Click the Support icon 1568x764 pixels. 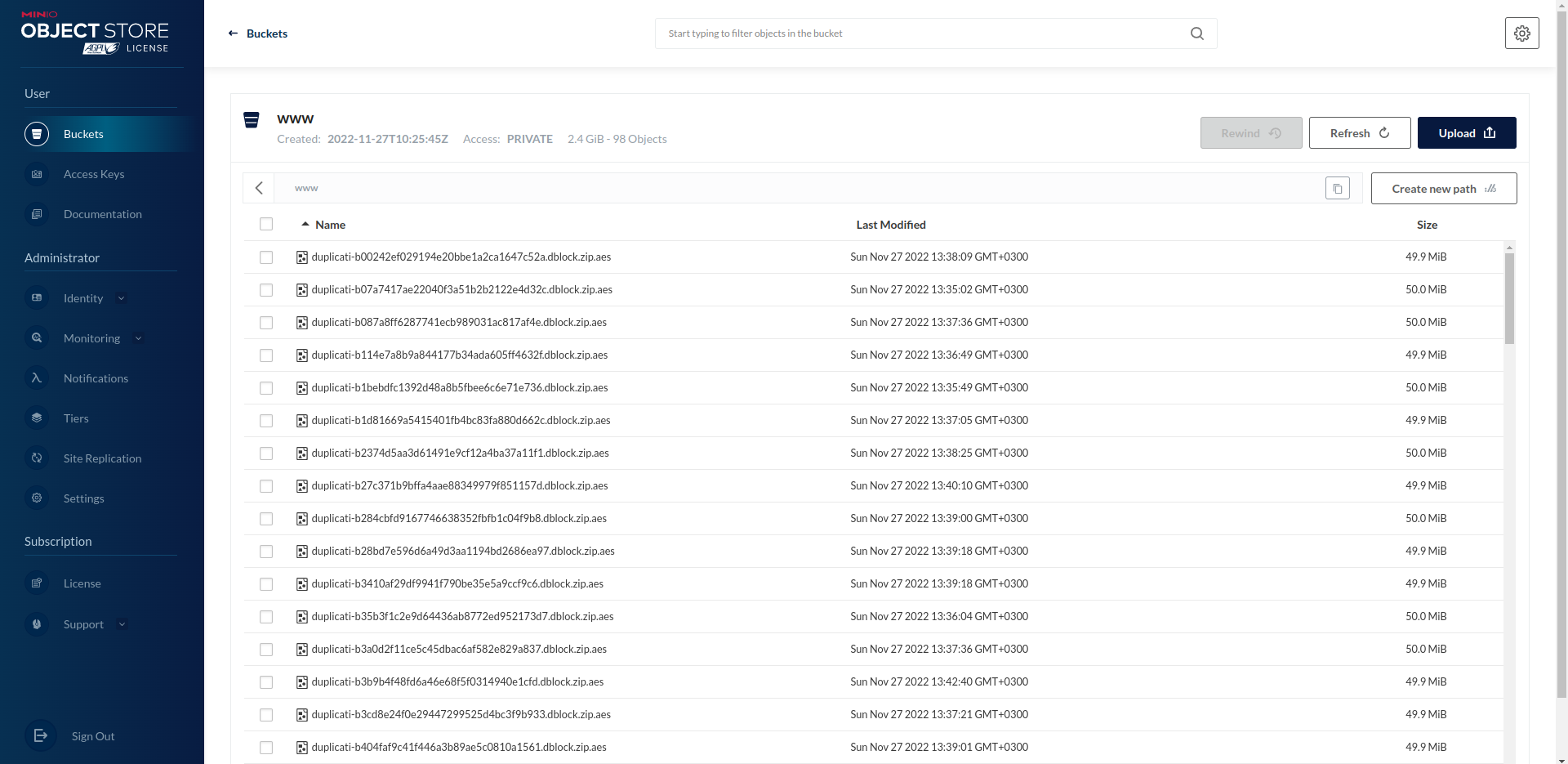coord(37,624)
